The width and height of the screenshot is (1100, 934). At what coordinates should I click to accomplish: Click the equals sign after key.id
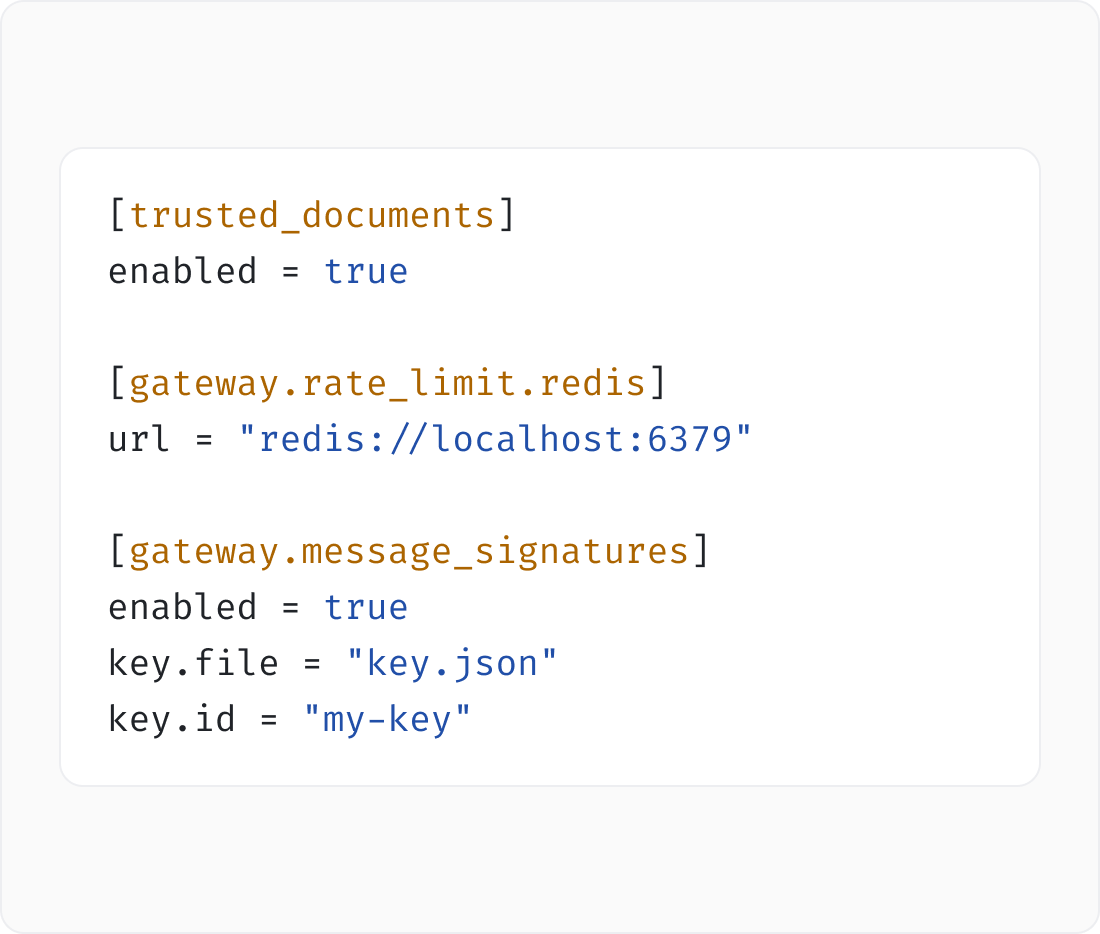tap(269, 721)
